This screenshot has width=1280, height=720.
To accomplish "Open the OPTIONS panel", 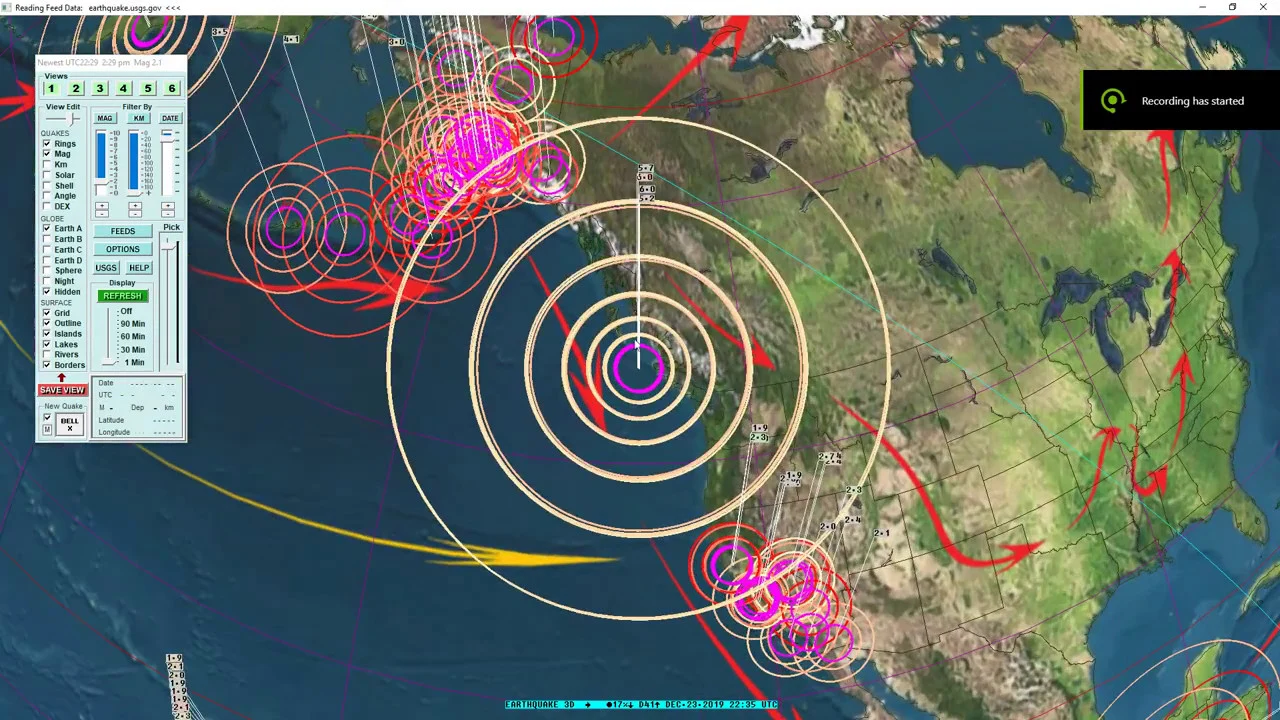I will point(123,249).
